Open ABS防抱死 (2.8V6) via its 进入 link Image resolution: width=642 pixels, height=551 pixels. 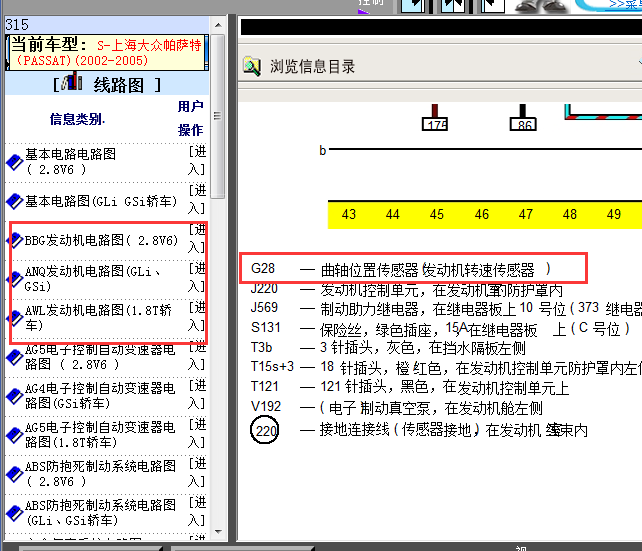coord(197,472)
